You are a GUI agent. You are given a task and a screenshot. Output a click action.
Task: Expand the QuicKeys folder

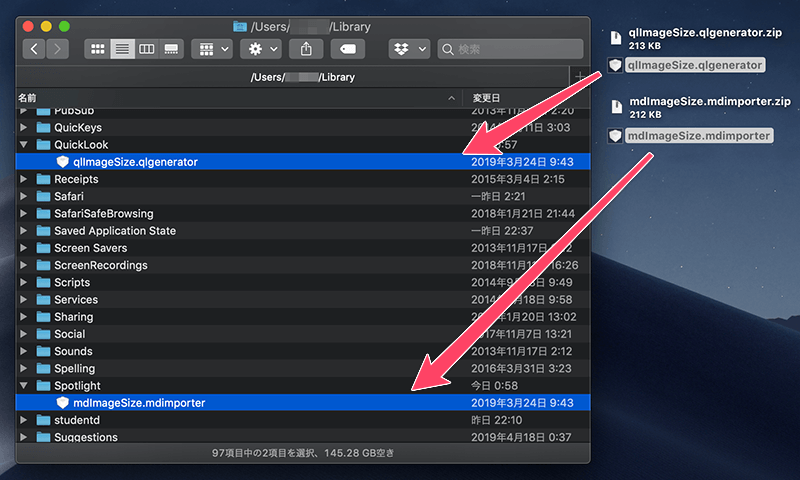(x=23, y=127)
